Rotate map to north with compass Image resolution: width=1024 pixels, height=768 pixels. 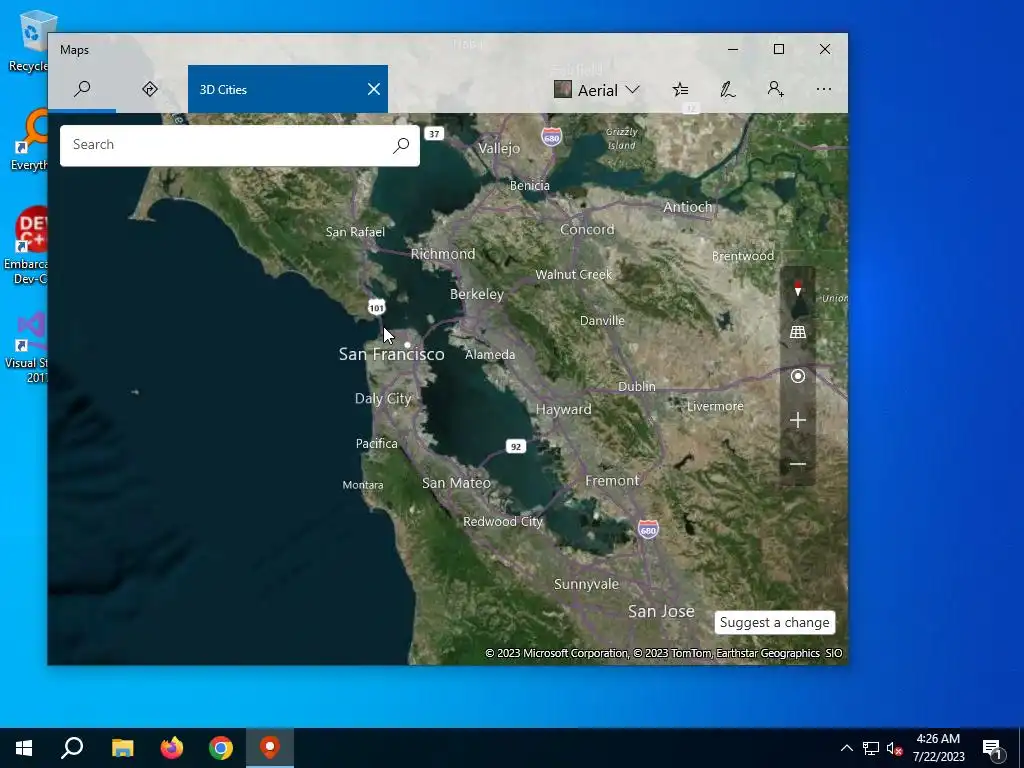click(797, 288)
